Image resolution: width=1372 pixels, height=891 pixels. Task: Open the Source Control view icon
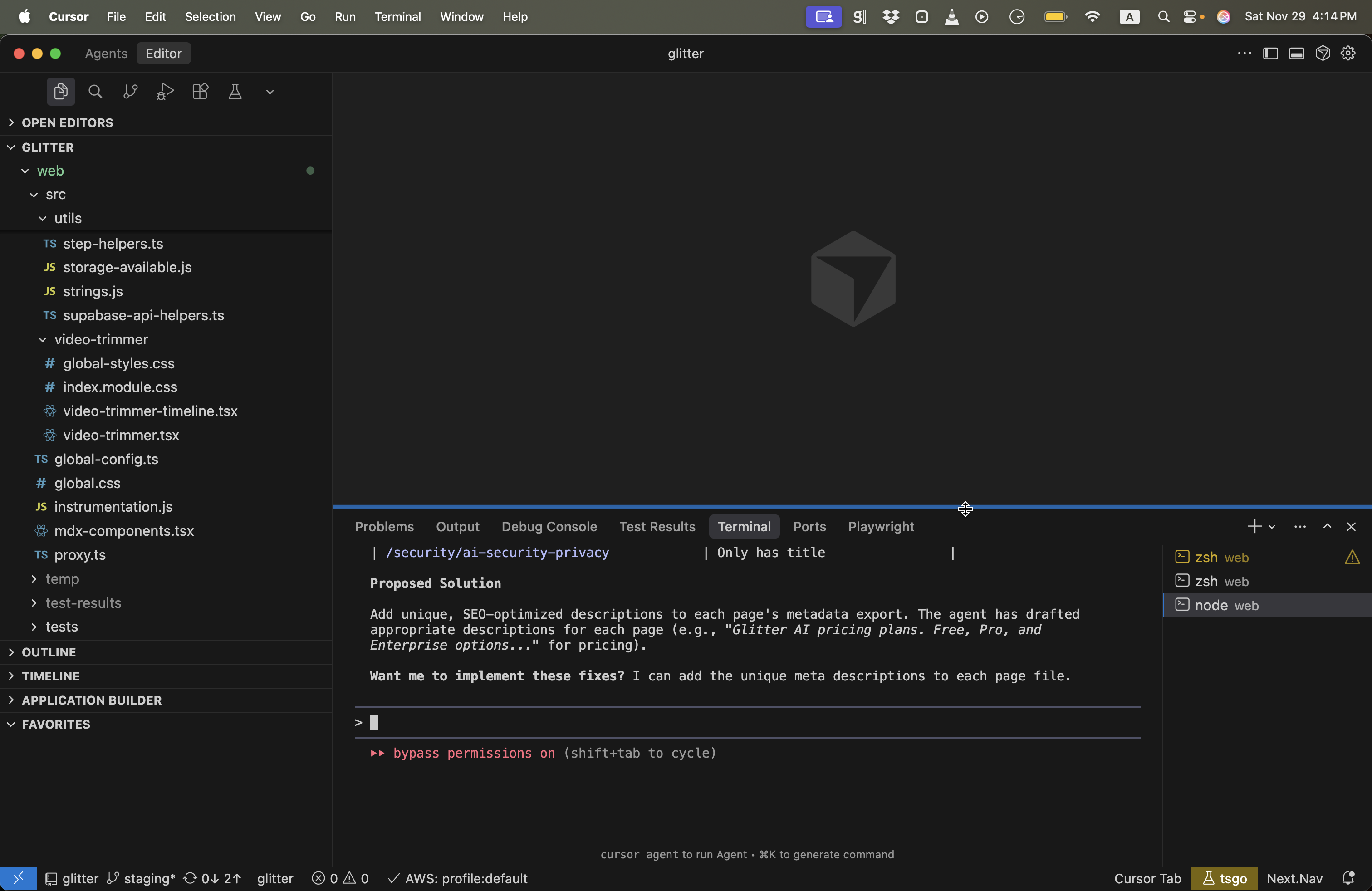pos(130,92)
